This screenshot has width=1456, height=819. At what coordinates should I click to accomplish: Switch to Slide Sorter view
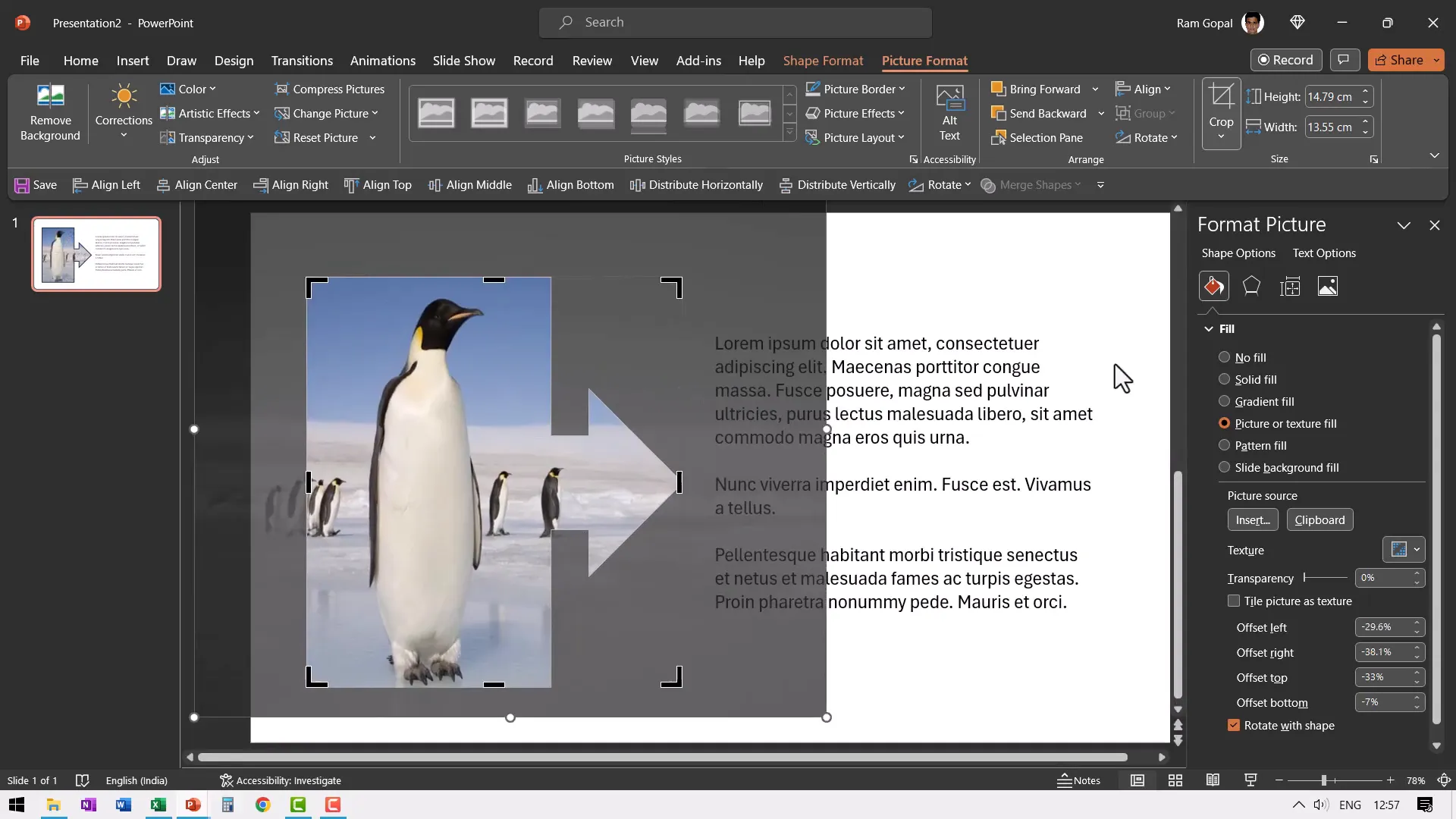tap(1175, 780)
